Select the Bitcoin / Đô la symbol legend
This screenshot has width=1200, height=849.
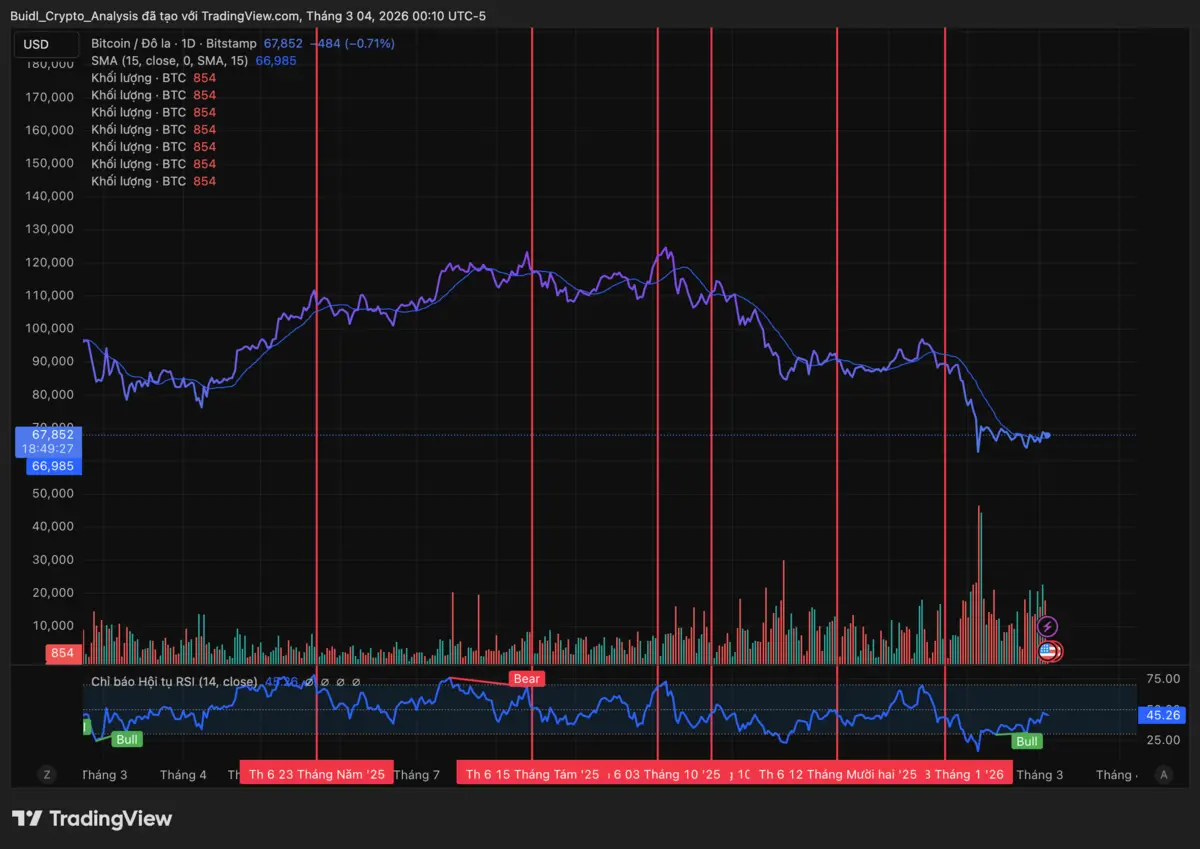[173, 44]
